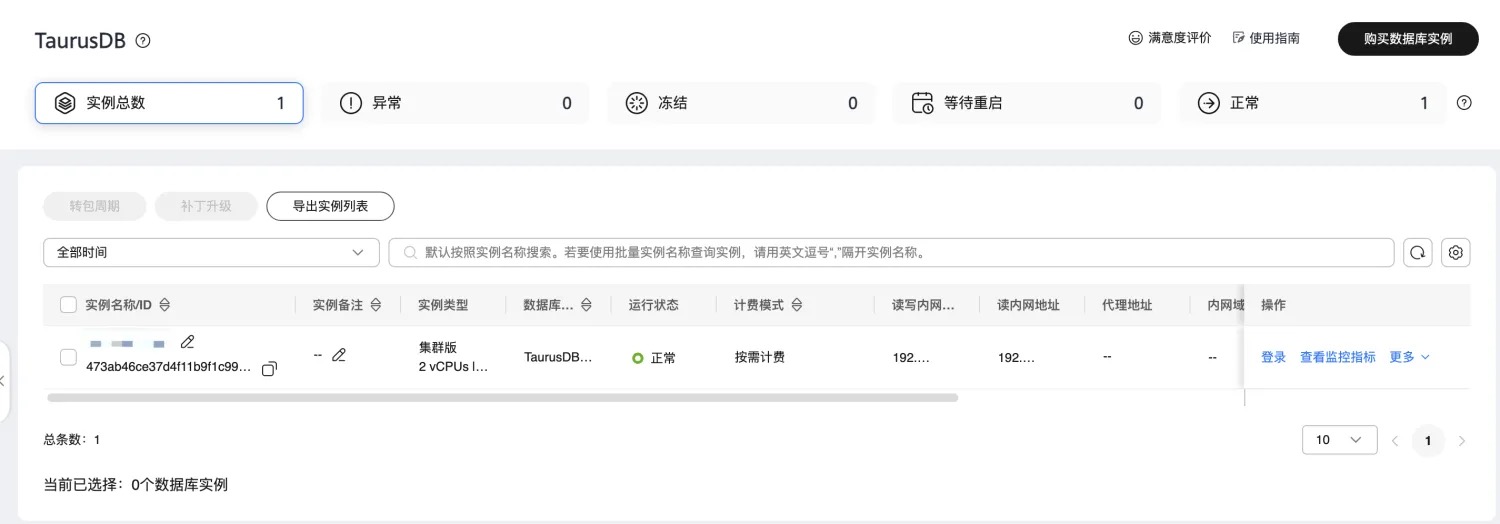Sort by 数据库 engine column

pyautogui.click(x=587, y=305)
